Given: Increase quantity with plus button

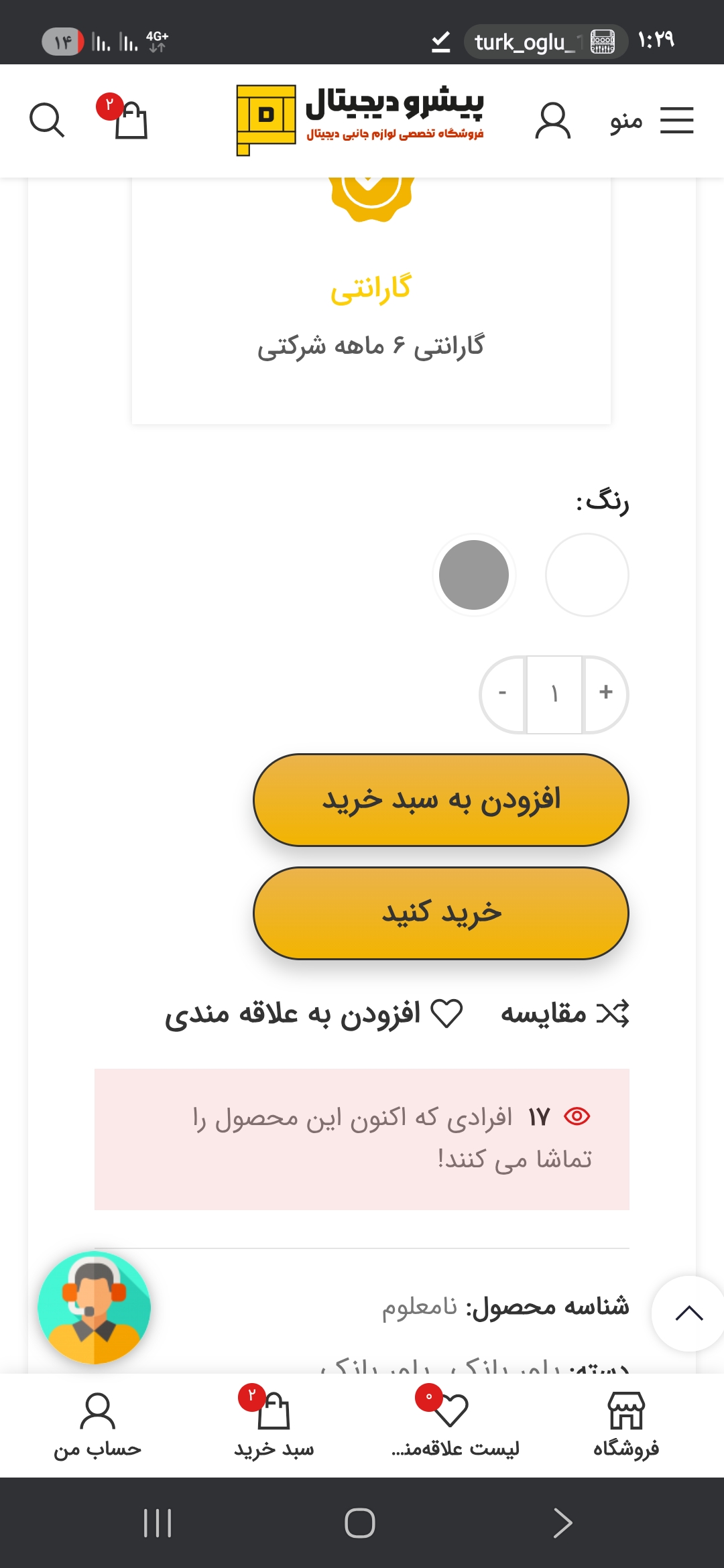Looking at the screenshot, I should 606,693.
